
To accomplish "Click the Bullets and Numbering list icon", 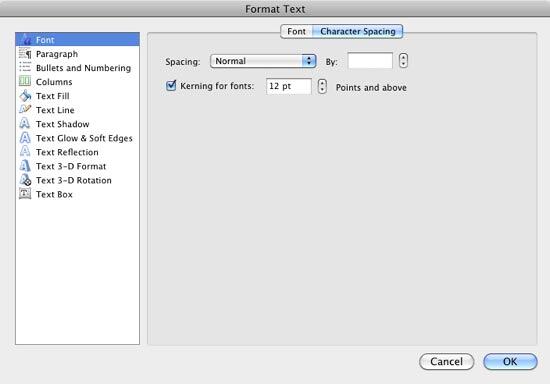I will click(25, 67).
